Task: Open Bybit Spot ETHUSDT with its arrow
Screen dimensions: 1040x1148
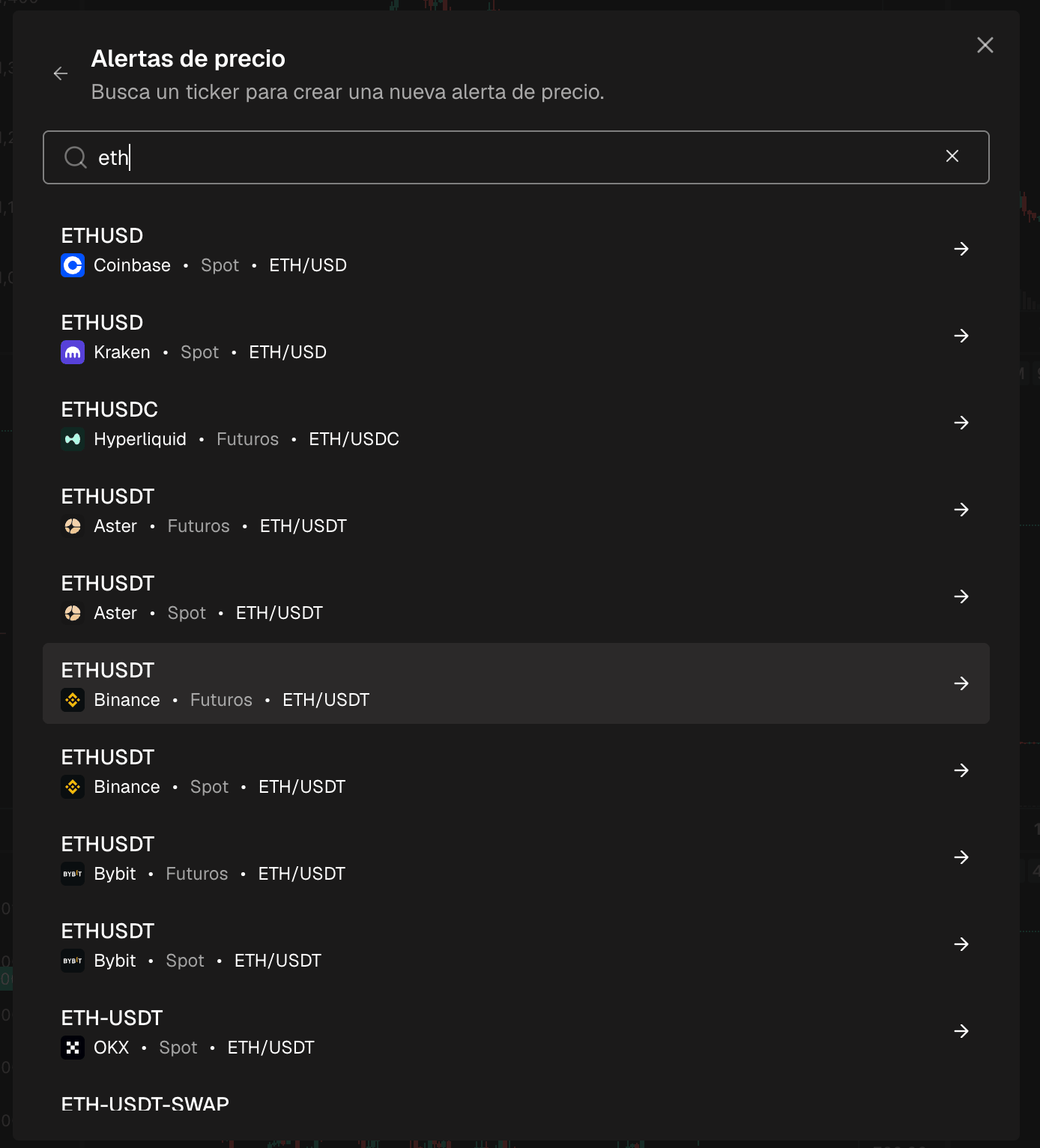Action: pos(961,944)
